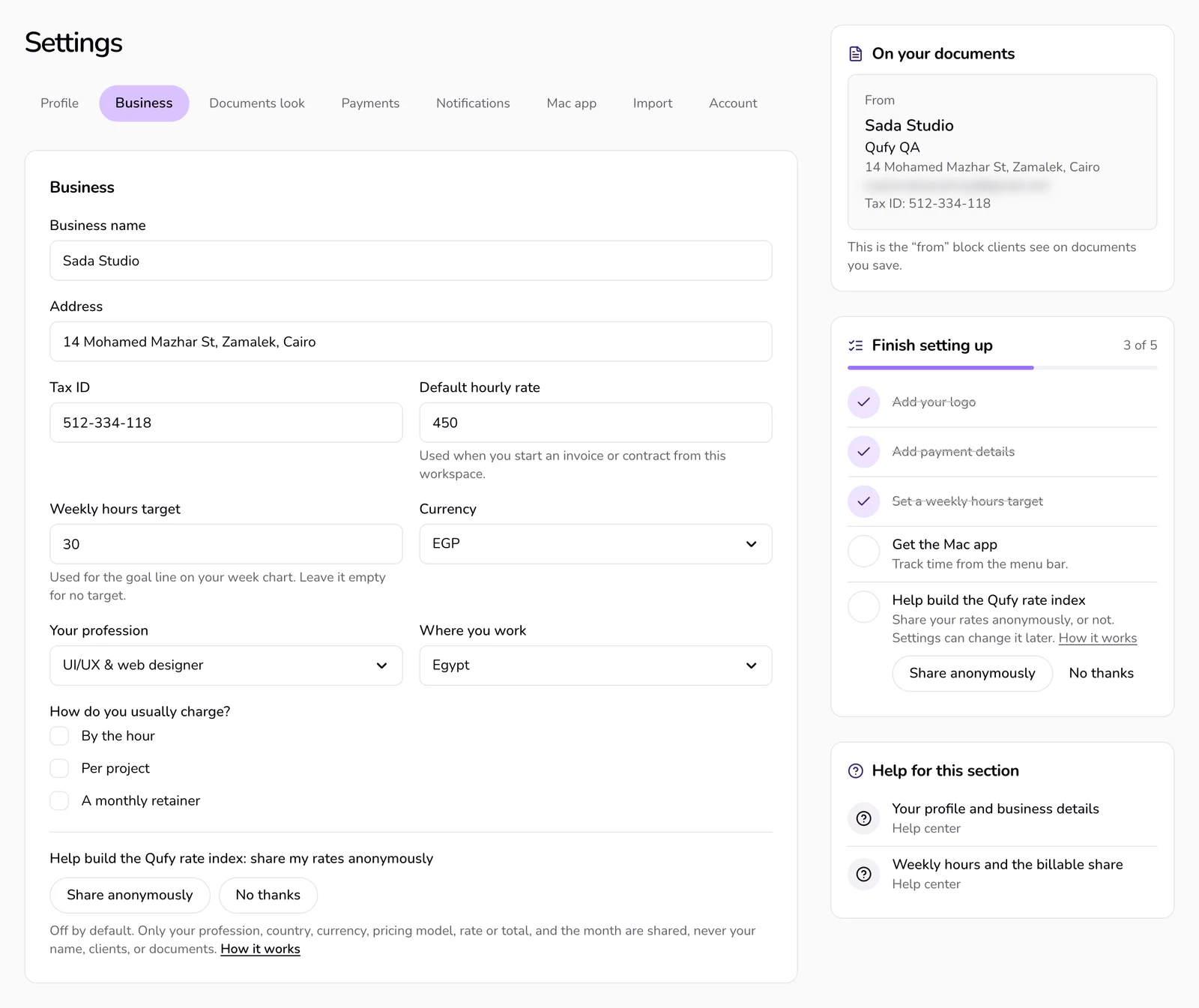Switch to the Profile tab
Viewport: 1199px width, 1008px height.
pos(60,103)
